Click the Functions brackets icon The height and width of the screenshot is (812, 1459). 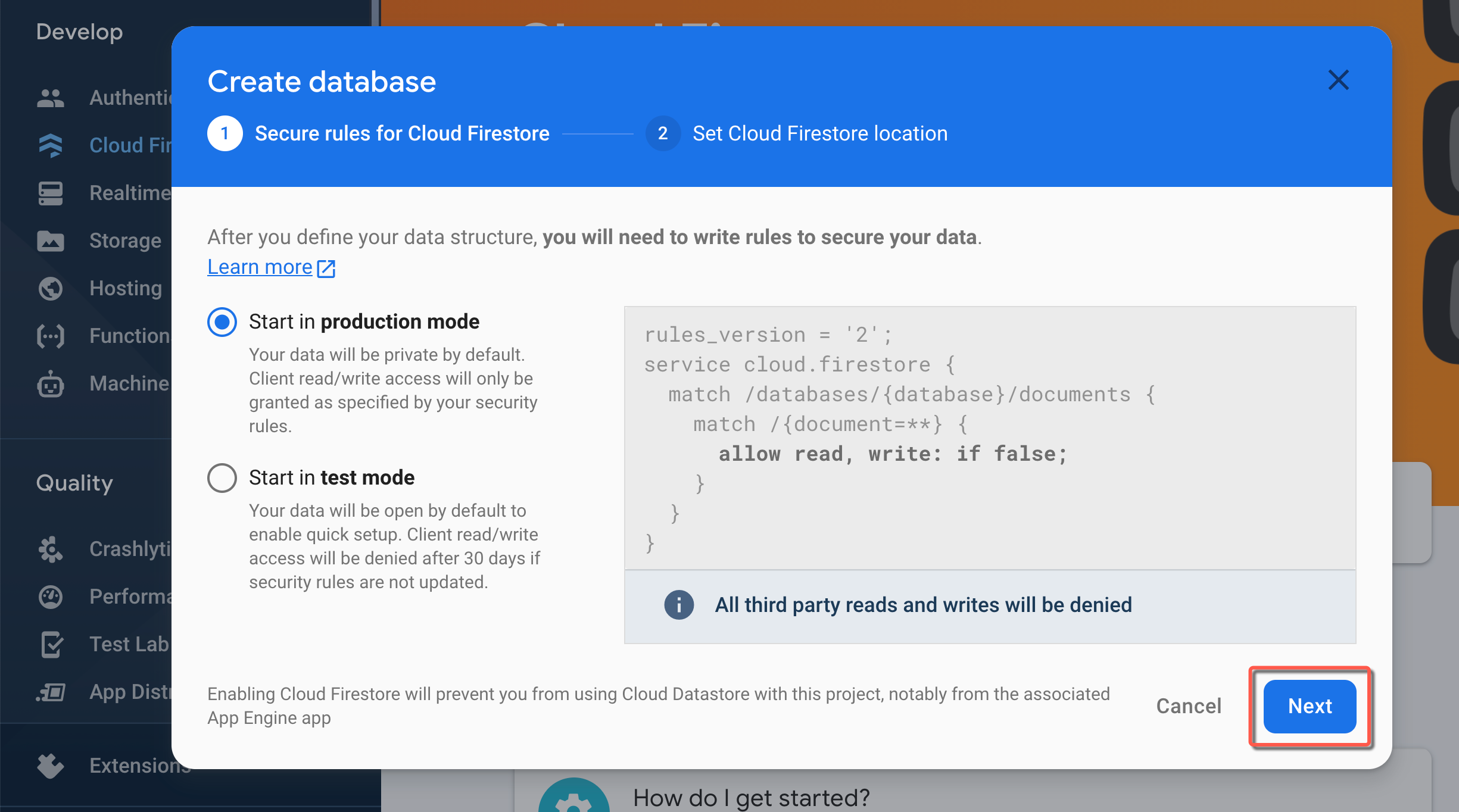pos(51,336)
